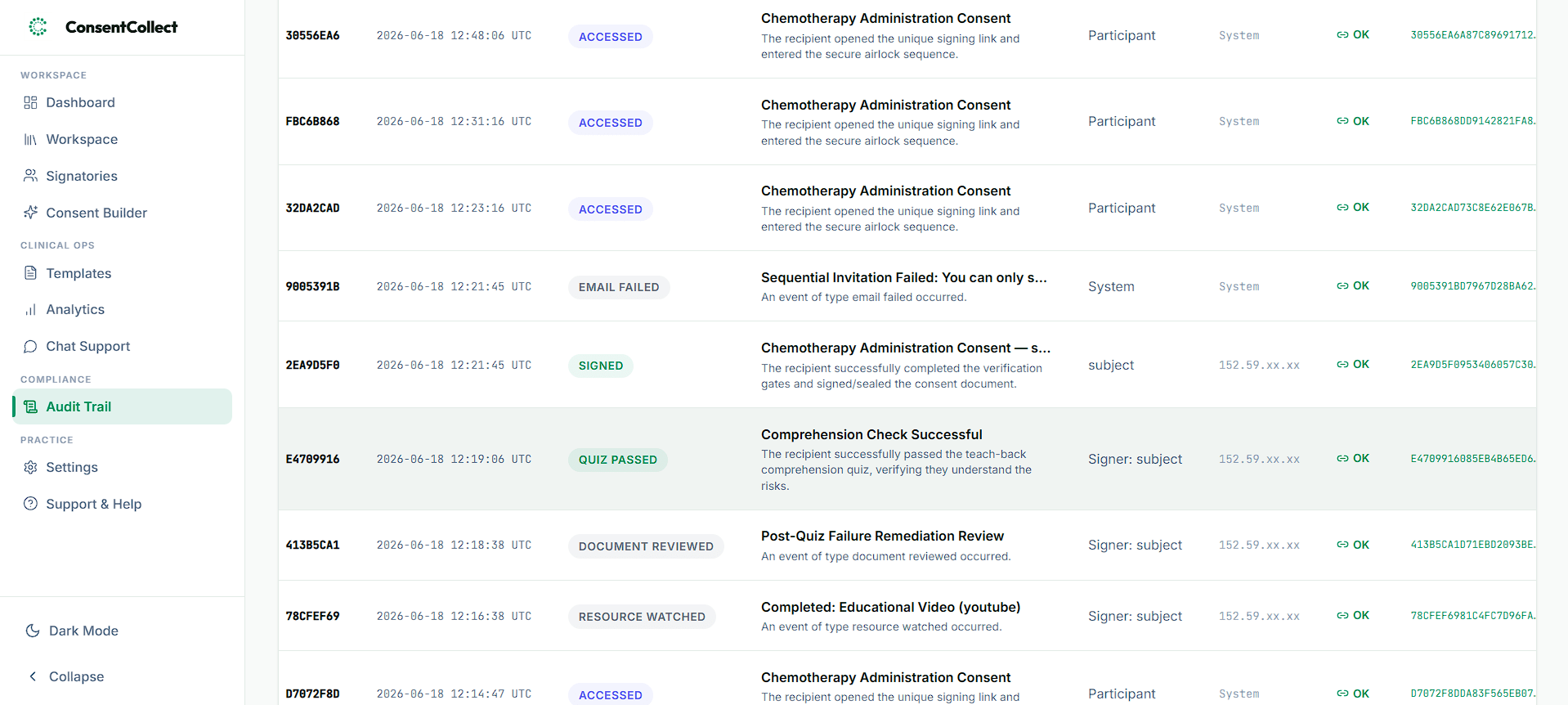Click the hash starting 9005391BD7967D28BA62

[x=1473, y=286]
